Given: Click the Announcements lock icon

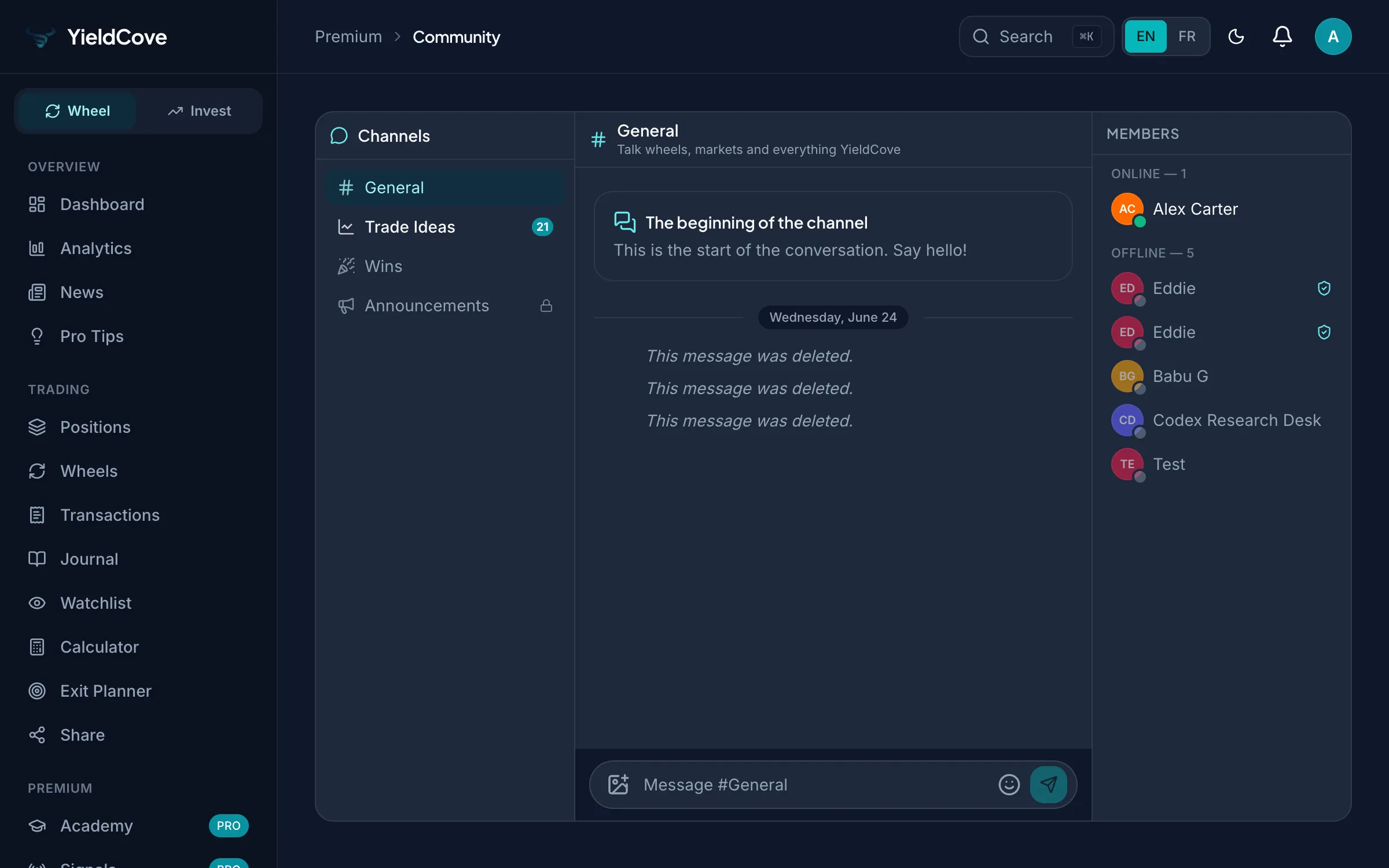Looking at the screenshot, I should (546, 306).
